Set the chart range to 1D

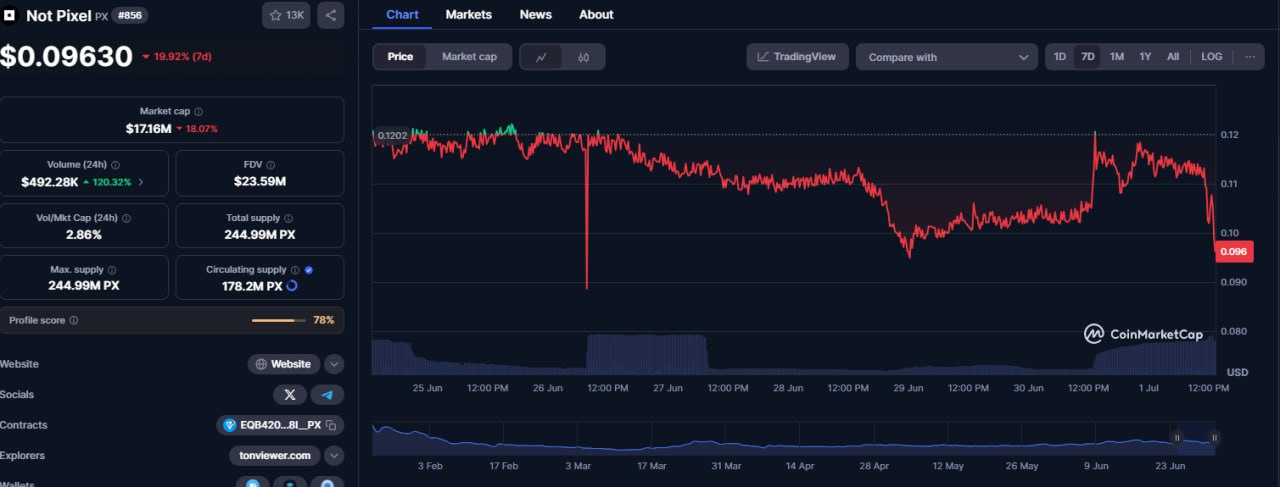[1059, 57]
